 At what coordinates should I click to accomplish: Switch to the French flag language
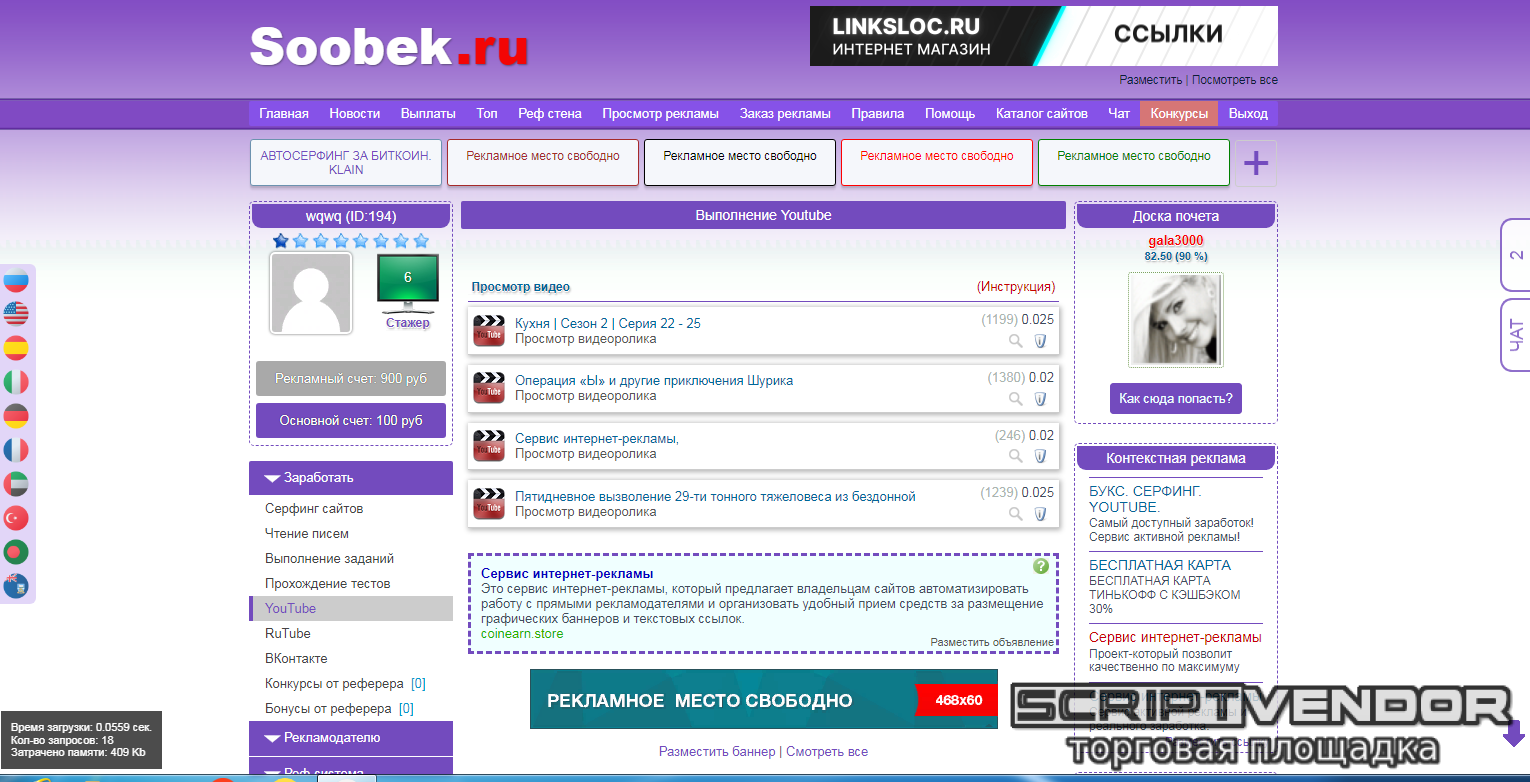(16, 450)
